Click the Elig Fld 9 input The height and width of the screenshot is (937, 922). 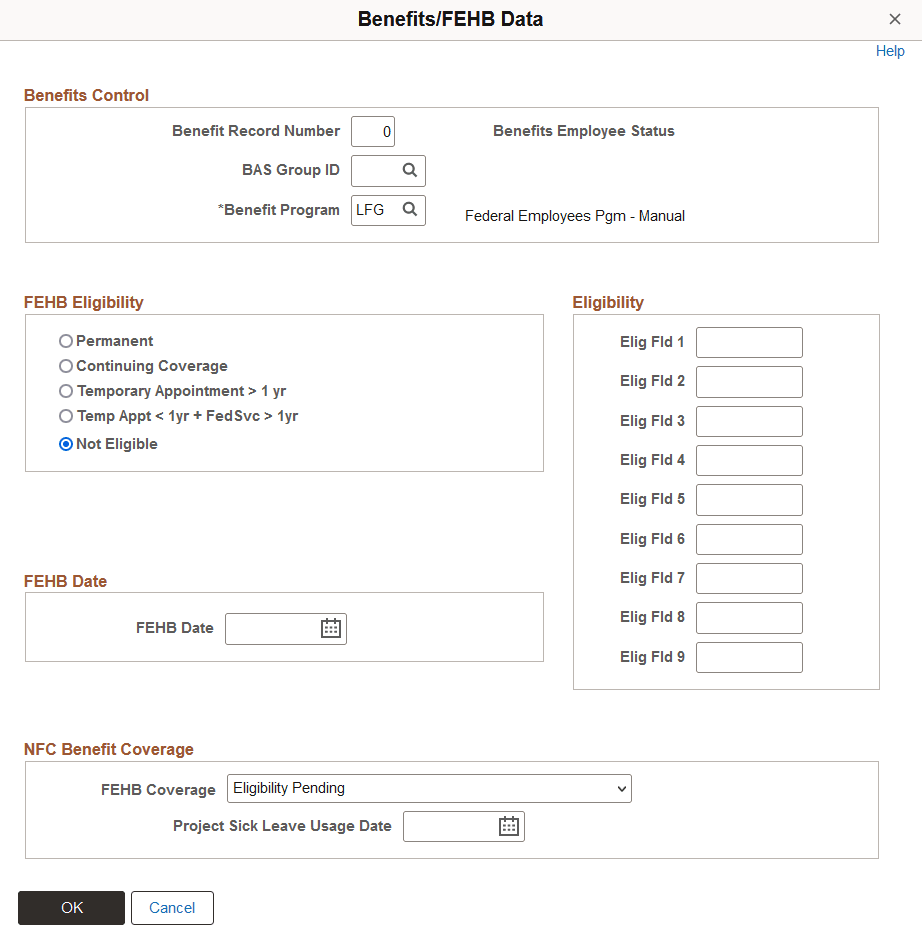pos(748,656)
